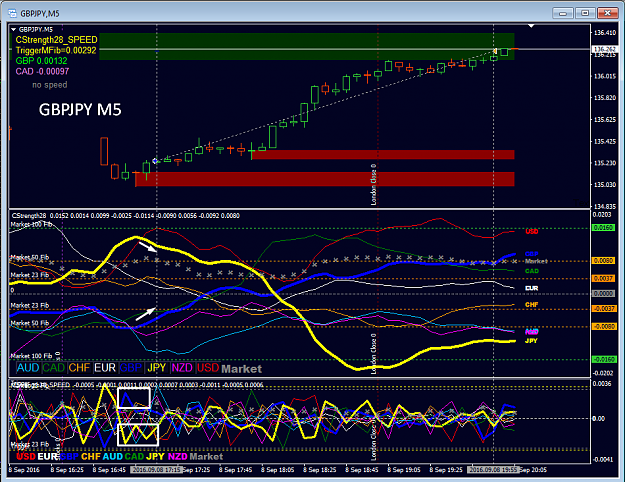Screen dimensions: 625x482
Task: Select the green 0.0160 level tag
Action: tap(603, 228)
